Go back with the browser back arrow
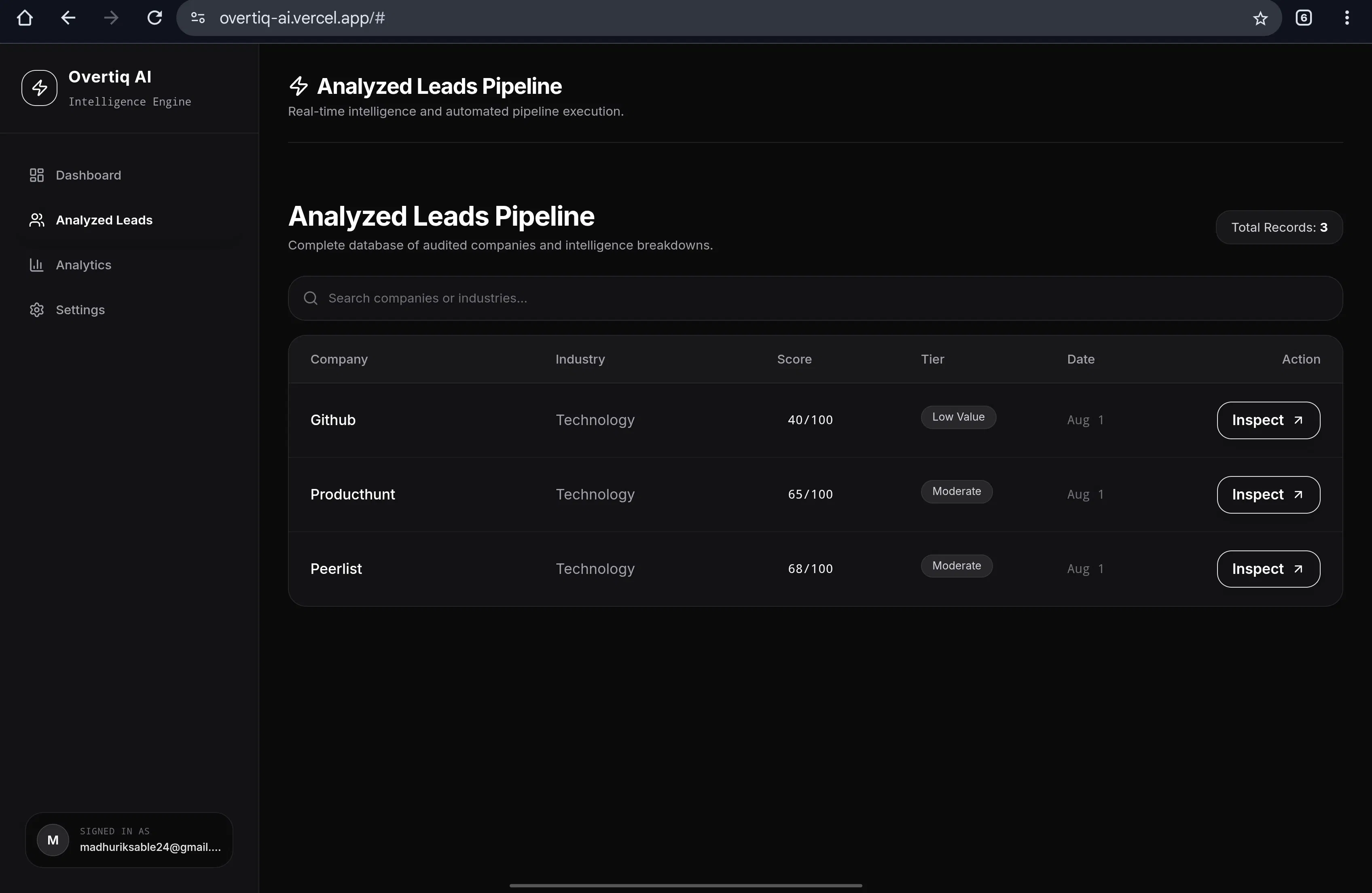The image size is (1372, 893). (68, 18)
